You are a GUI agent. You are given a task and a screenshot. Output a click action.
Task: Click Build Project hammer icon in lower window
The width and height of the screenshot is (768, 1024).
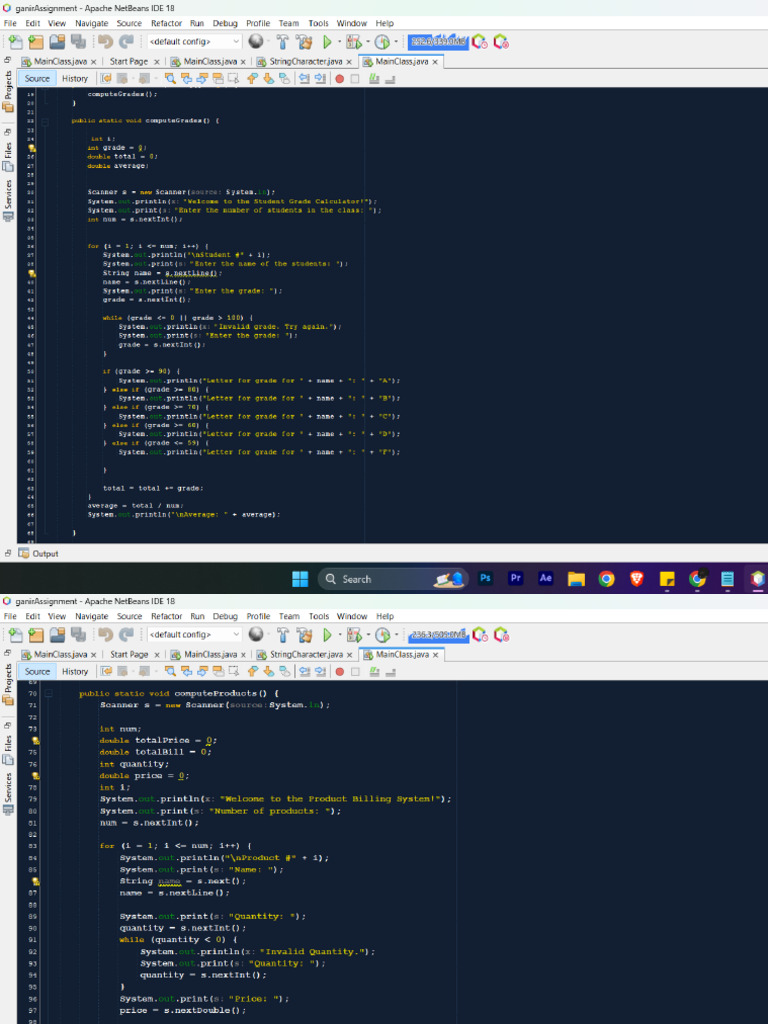pyautogui.click(x=281, y=635)
